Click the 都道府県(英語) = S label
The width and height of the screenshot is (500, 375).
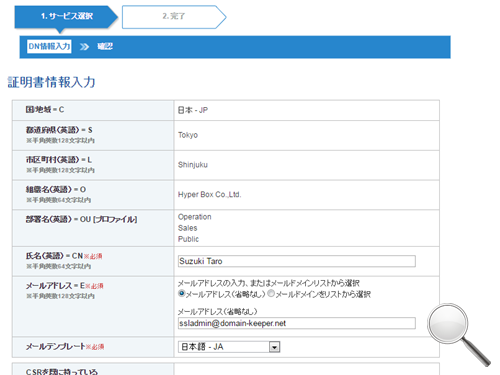59,130
